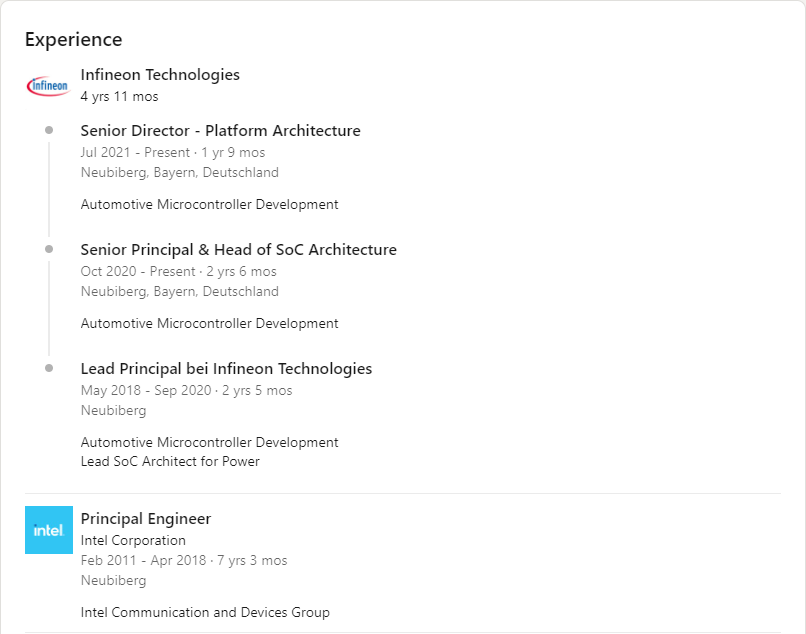Click the Infineon company logo
This screenshot has width=806, height=634.
pyautogui.click(x=49, y=86)
